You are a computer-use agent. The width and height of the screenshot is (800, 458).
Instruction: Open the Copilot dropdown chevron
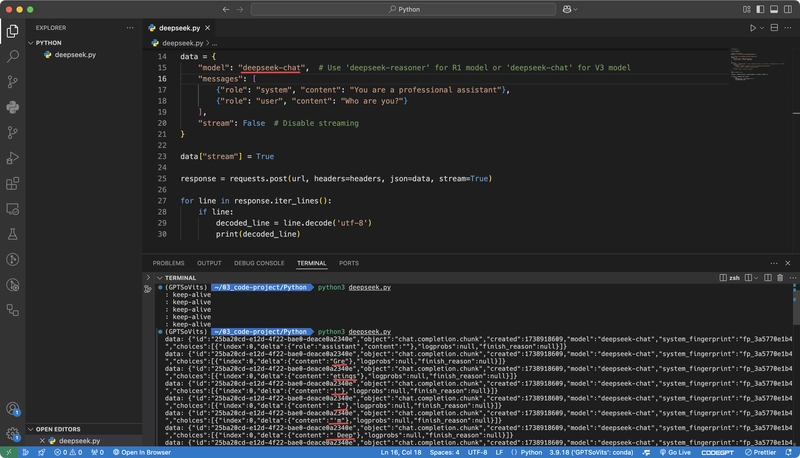point(576,9)
